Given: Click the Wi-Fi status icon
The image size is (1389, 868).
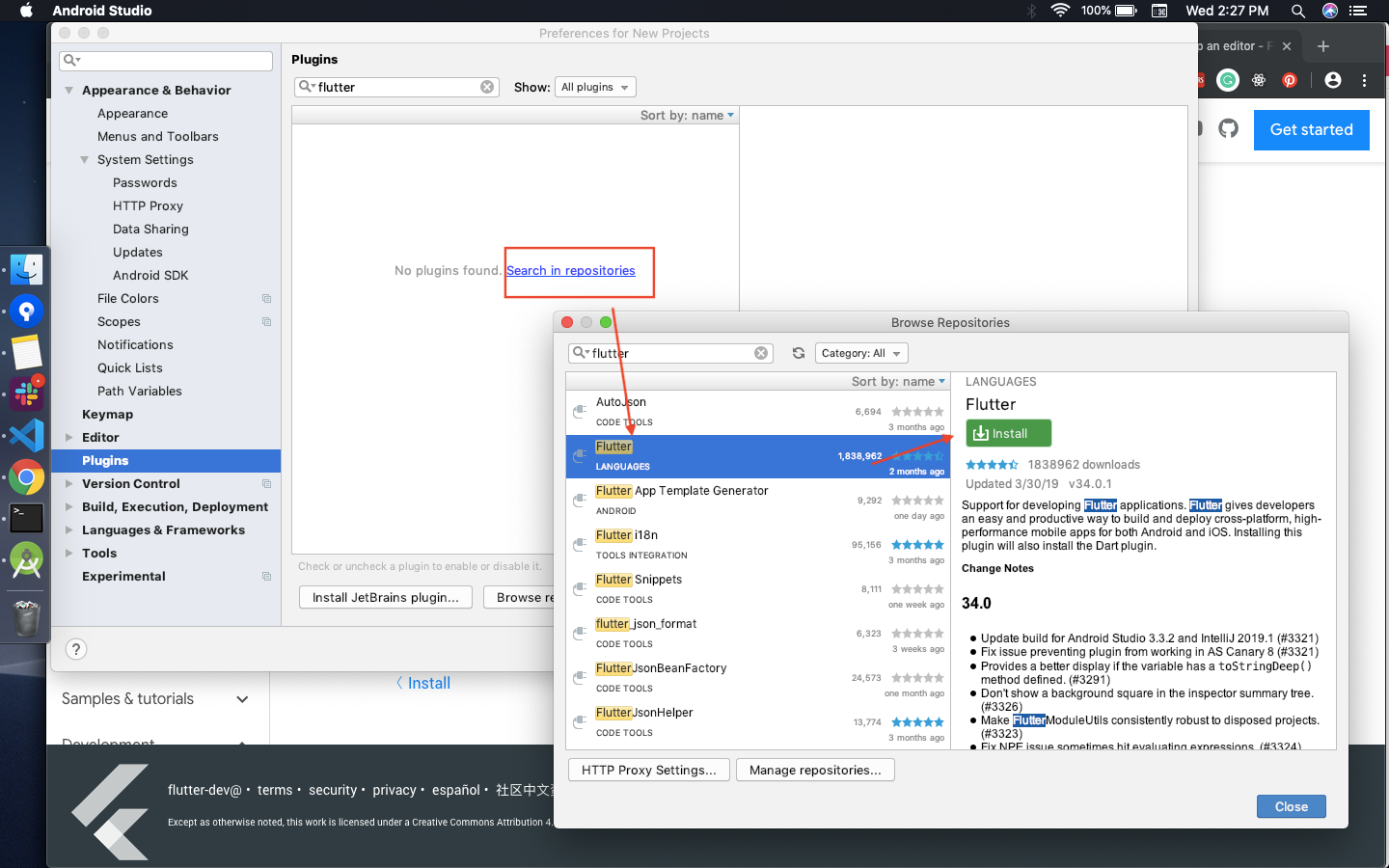Looking at the screenshot, I should pyautogui.click(x=1060, y=11).
